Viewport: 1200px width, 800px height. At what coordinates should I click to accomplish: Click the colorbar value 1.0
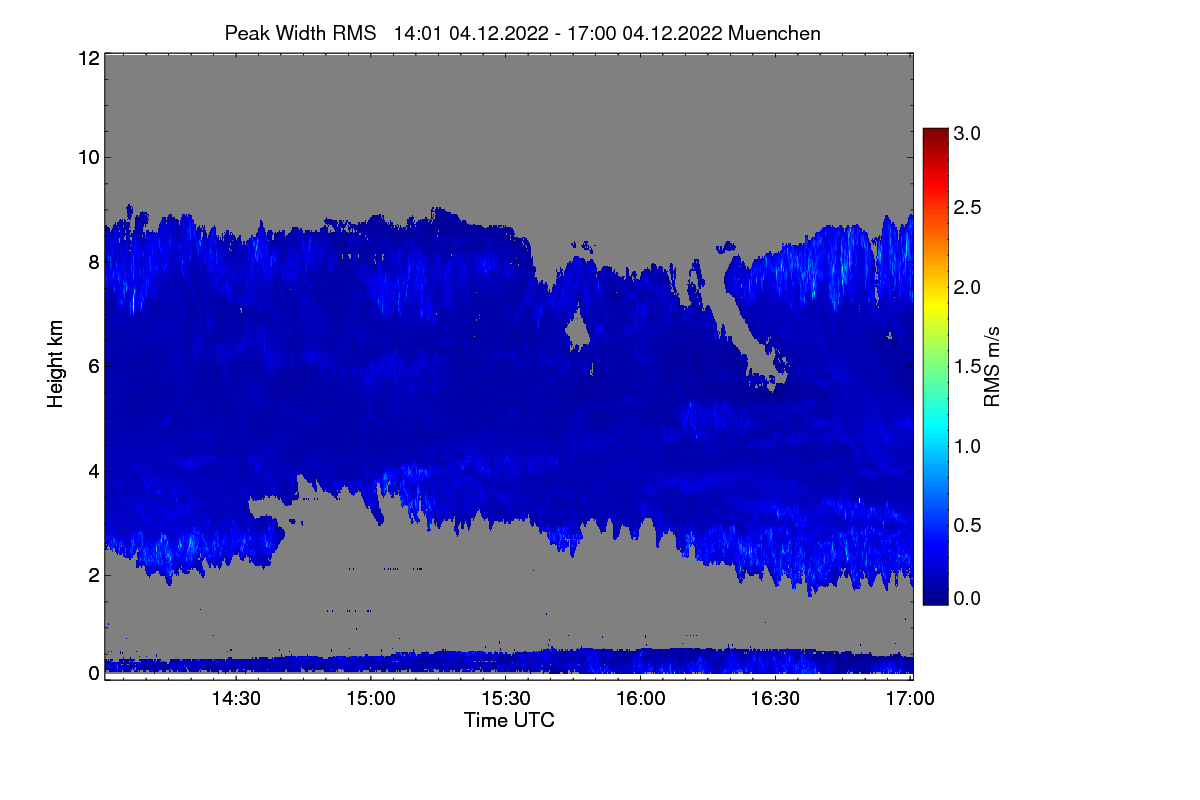(x=966, y=446)
